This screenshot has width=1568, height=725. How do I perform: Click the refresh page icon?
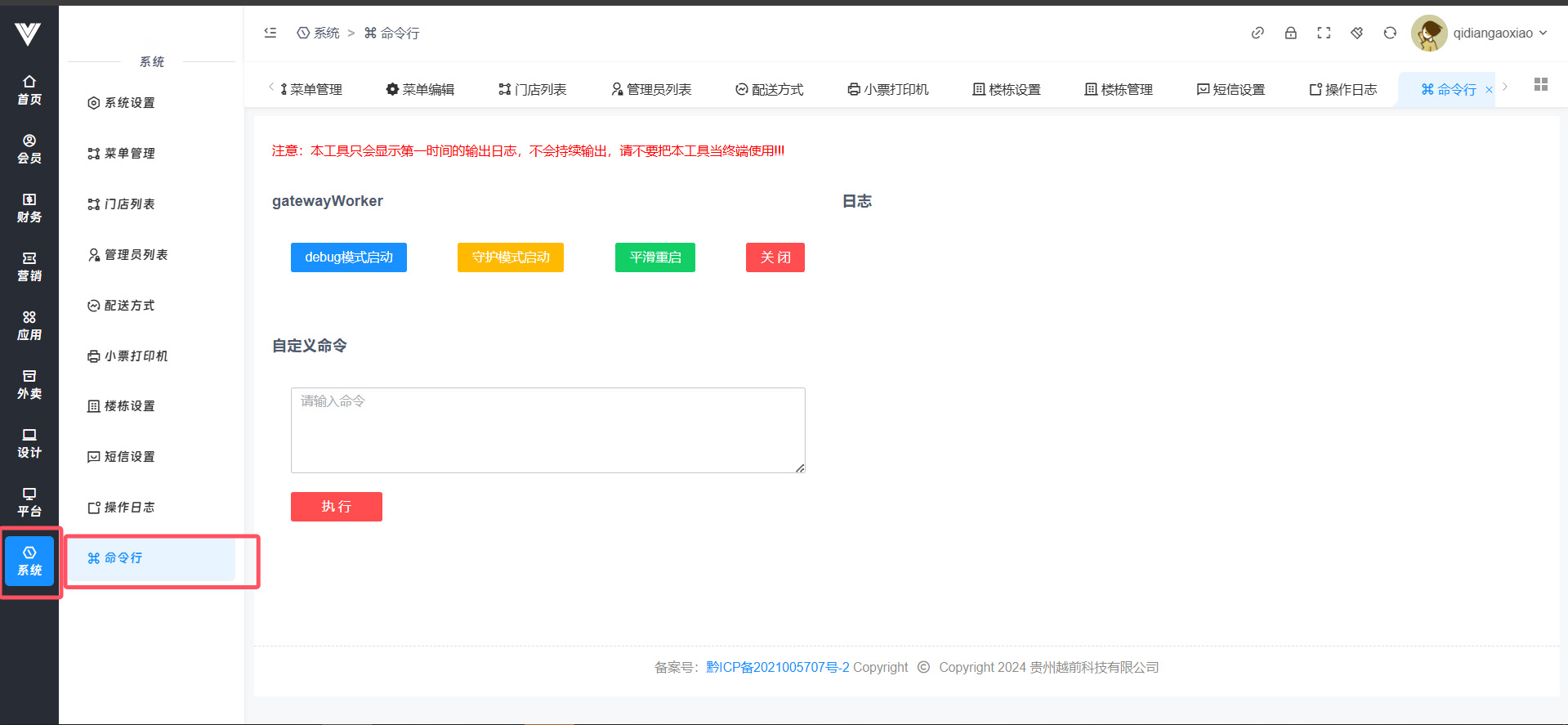point(1390,33)
